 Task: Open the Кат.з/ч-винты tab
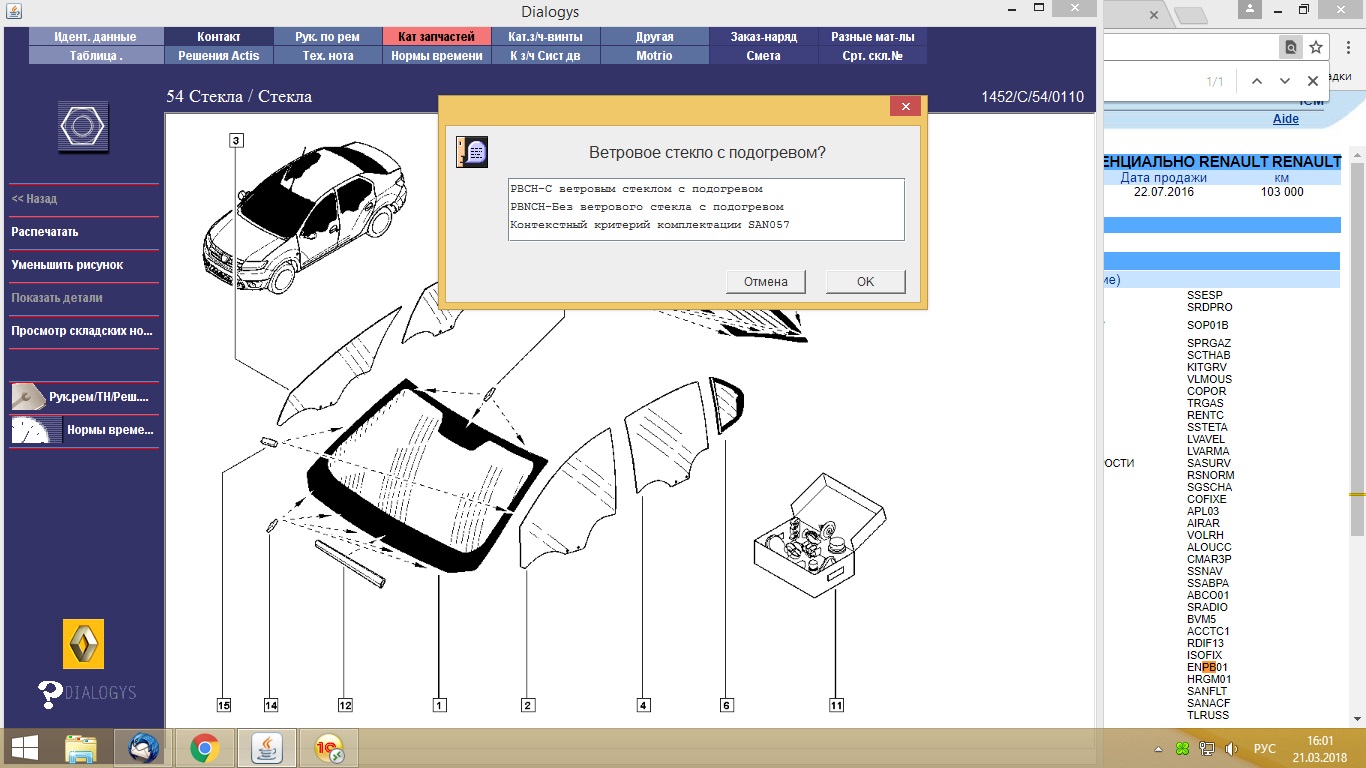pyautogui.click(x=545, y=37)
